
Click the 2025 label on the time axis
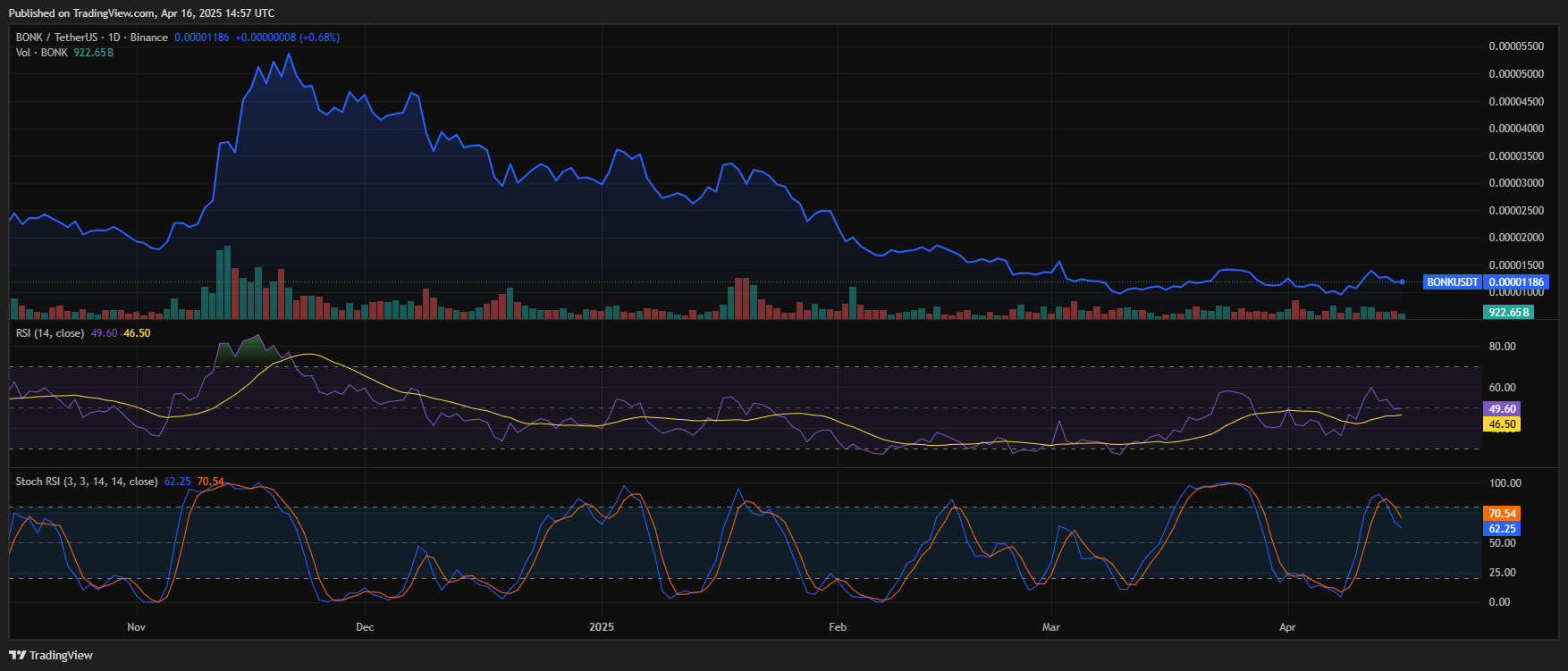coord(602,627)
